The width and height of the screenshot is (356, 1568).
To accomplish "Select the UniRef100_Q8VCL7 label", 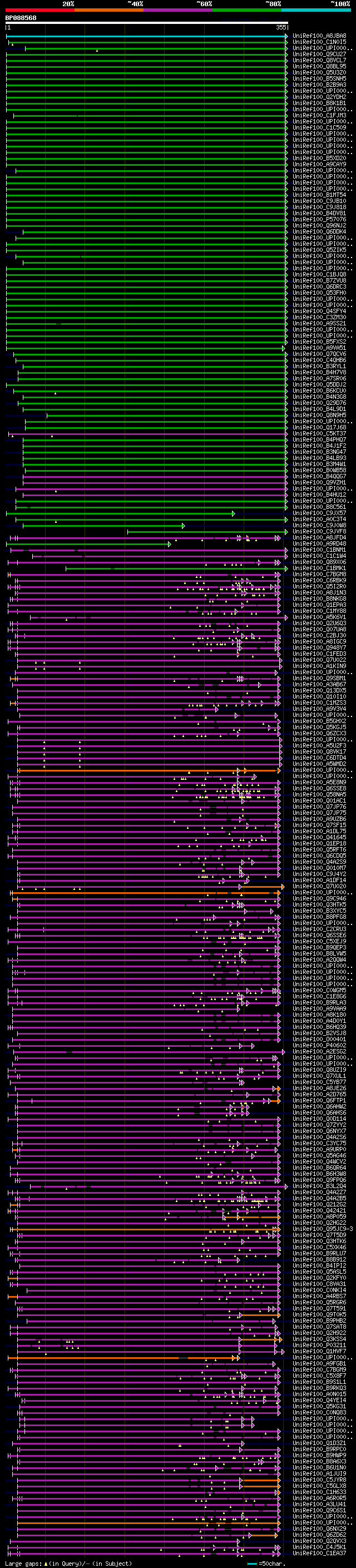I will (319, 60).
